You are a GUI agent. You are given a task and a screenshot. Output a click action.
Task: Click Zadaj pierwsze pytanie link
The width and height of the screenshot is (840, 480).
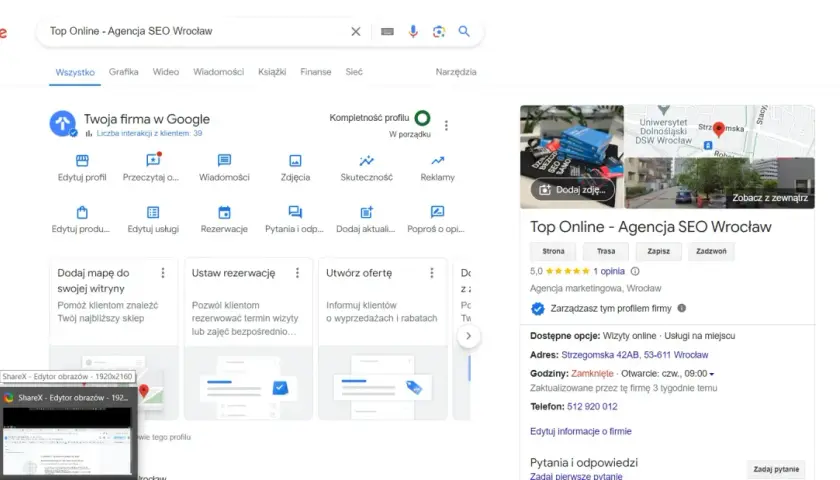(x=576, y=476)
